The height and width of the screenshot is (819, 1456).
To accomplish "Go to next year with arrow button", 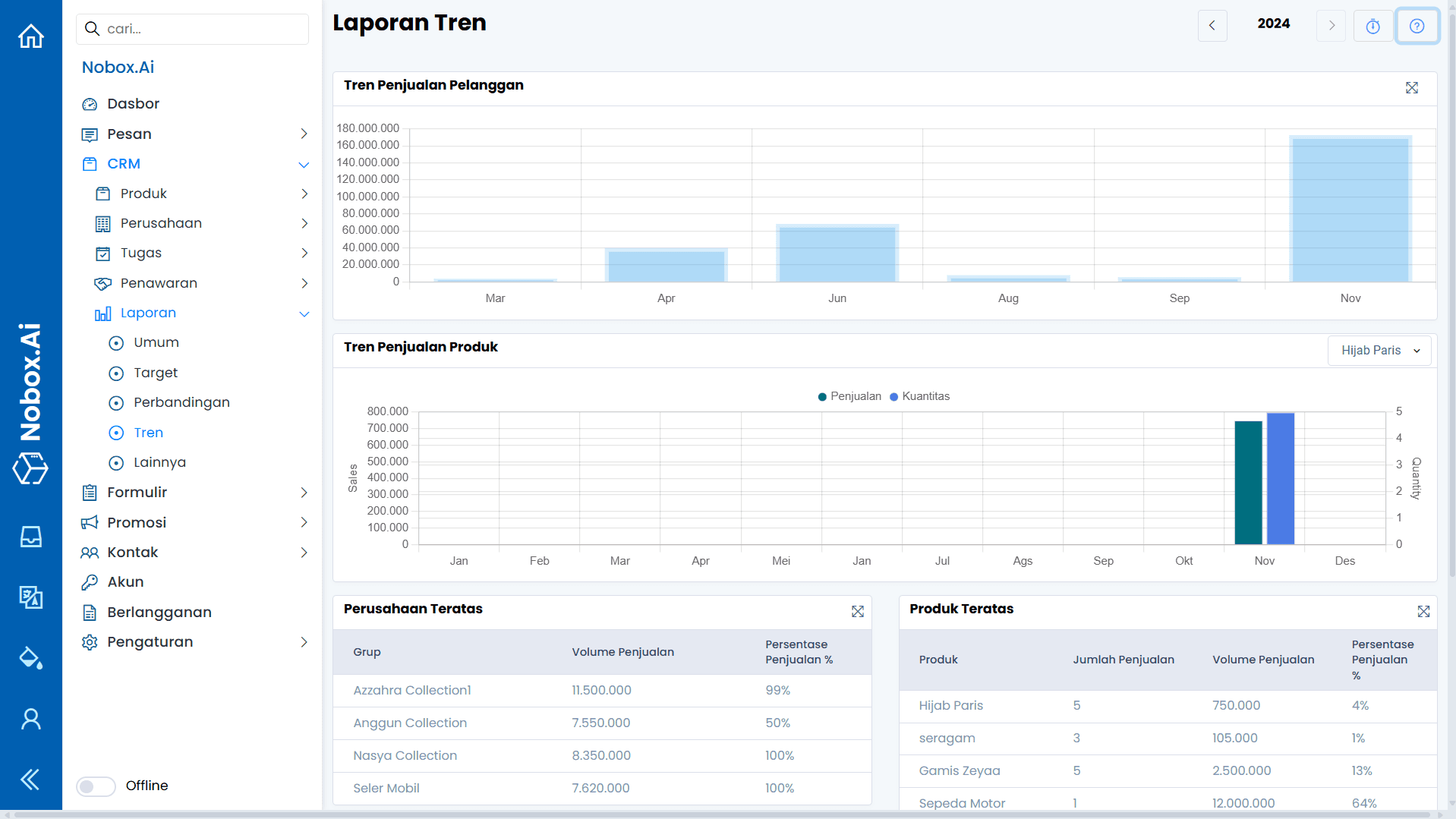I will click(1330, 25).
